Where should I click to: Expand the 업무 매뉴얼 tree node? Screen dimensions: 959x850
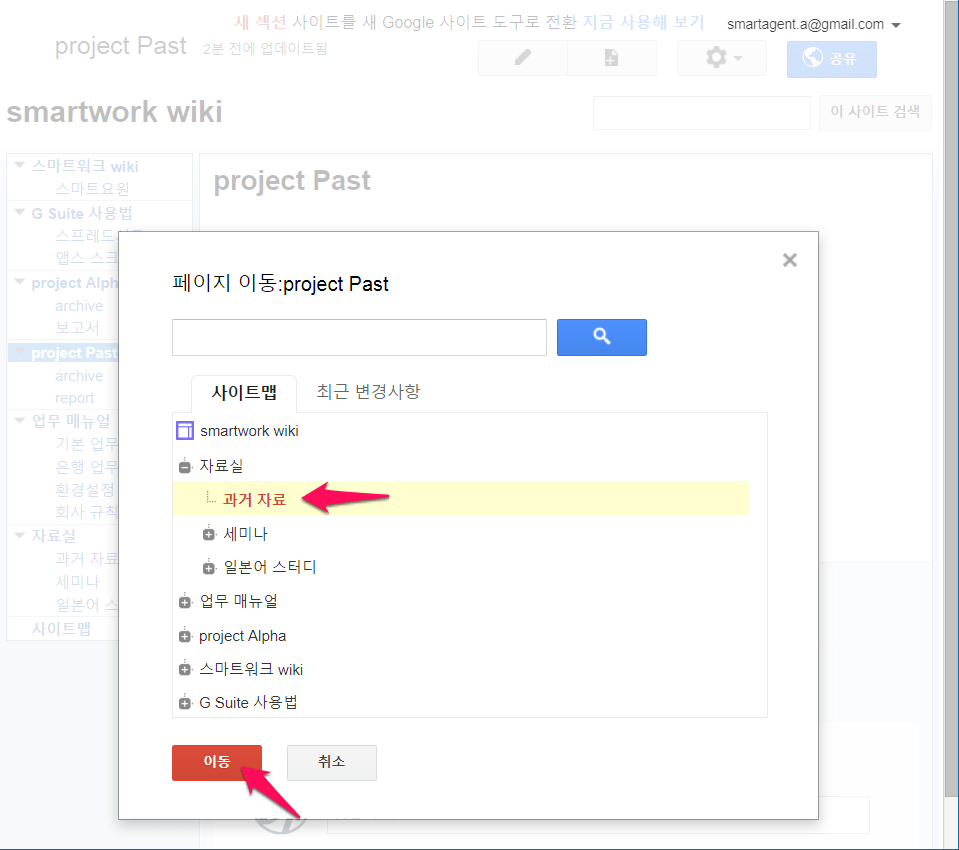click(184, 602)
